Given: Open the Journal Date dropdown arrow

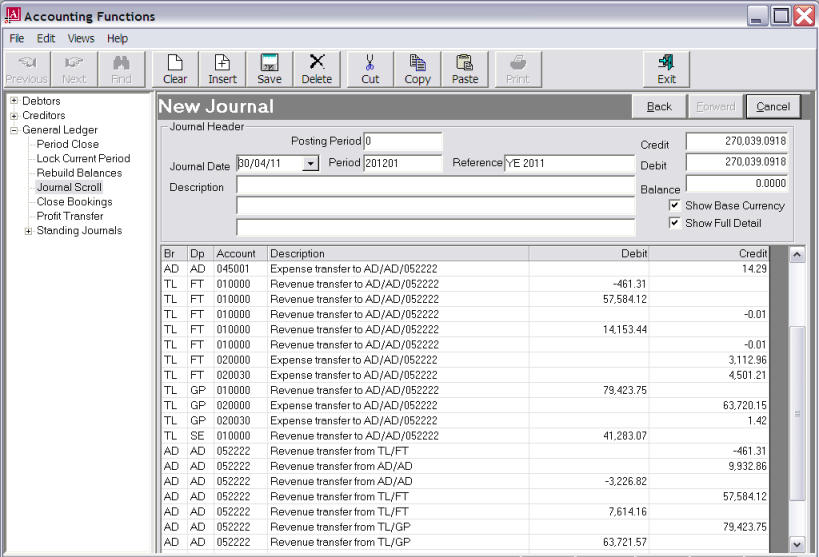Looking at the screenshot, I should [310, 164].
